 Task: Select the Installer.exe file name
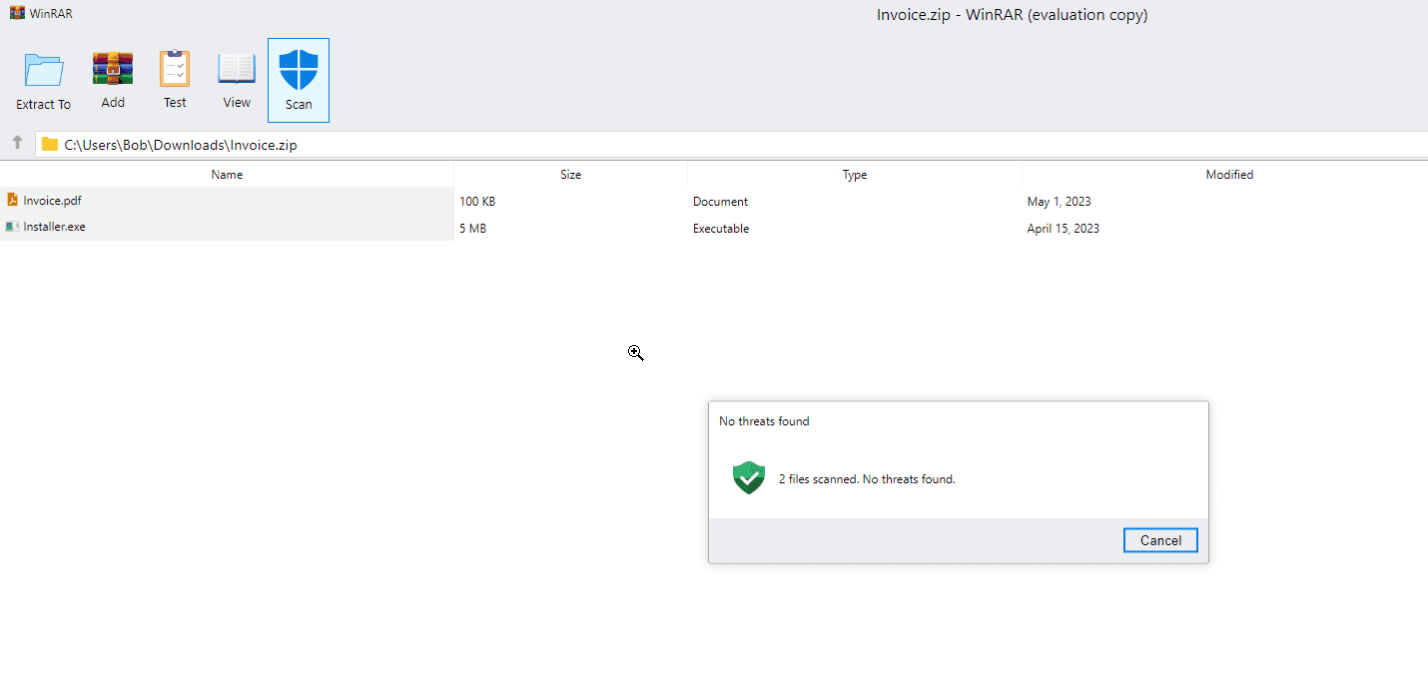[55, 227]
